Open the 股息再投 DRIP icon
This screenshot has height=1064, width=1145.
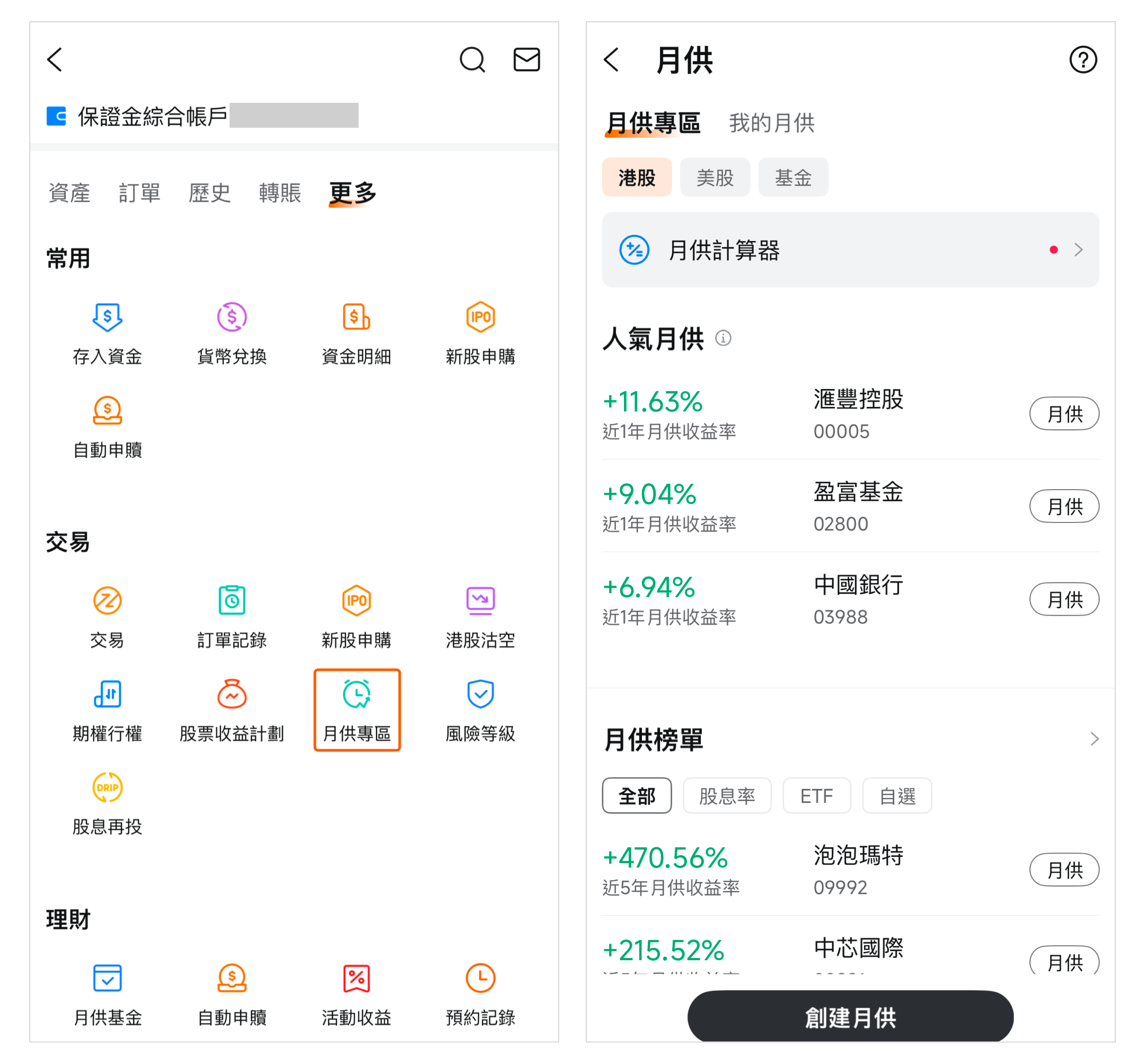pos(107,787)
